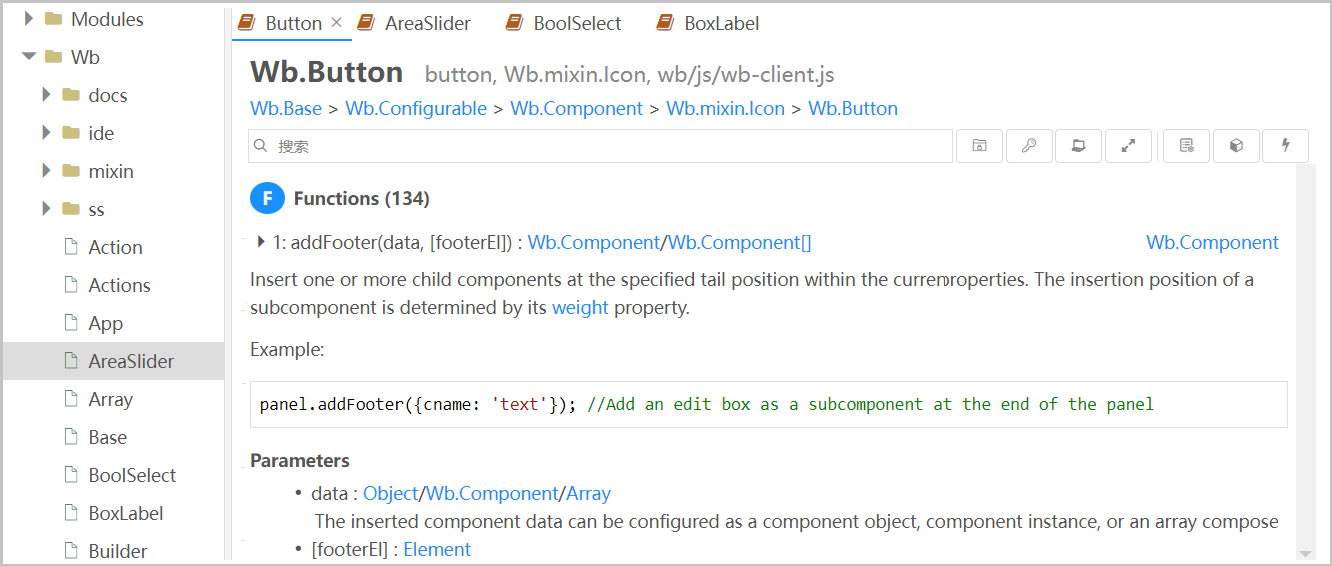Screen dimensions: 1332x566
Task: Click the cube icon toolbar button
Action: click(x=1236, y=146)
